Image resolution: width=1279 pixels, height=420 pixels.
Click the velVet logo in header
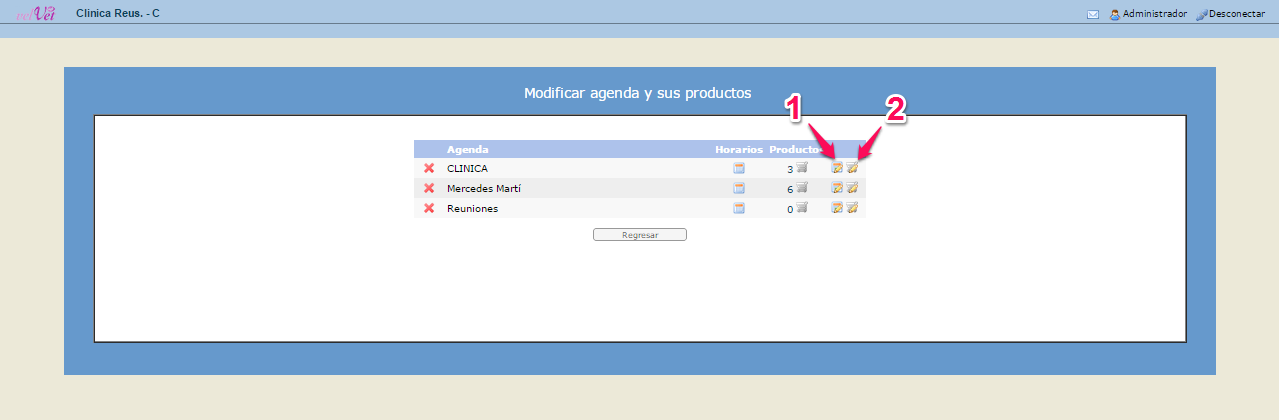click(x=36, y=13)
